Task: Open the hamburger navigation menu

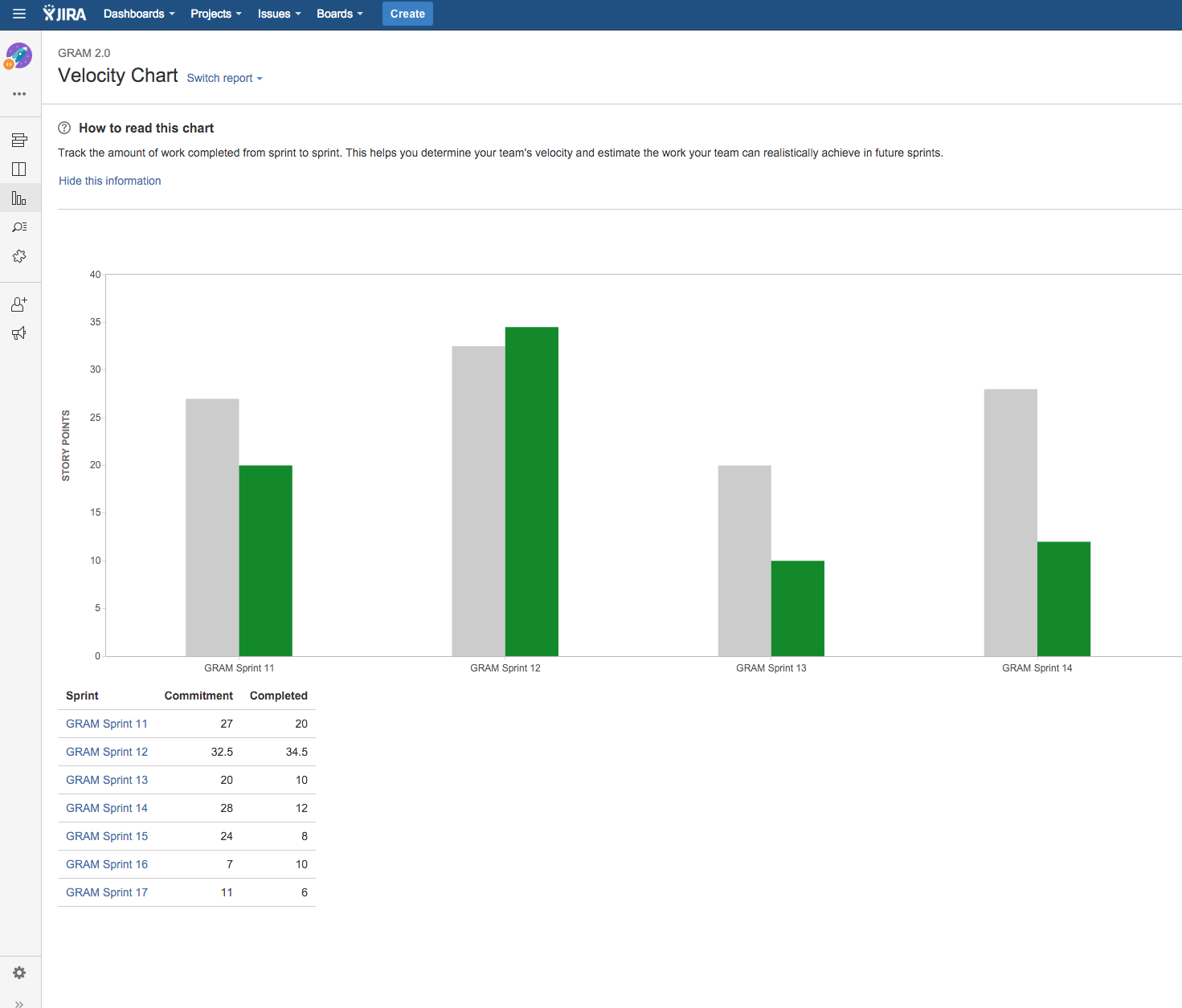Action: 19,14
